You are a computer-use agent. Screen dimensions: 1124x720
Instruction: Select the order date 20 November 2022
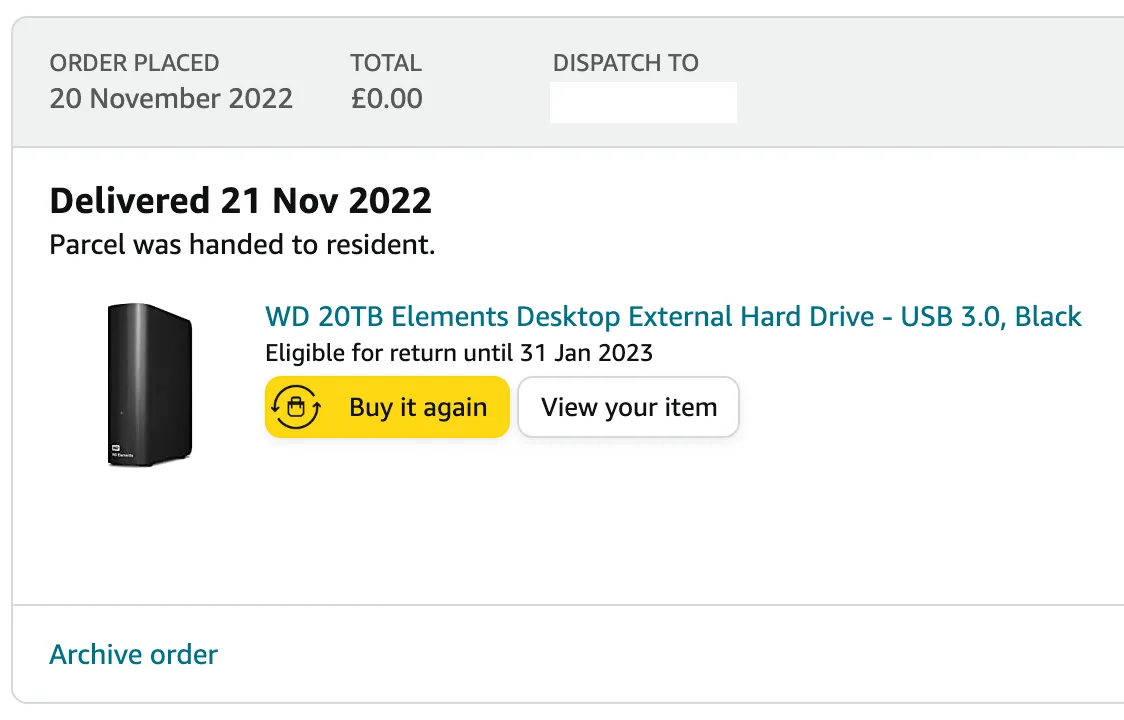pos(171,98)
